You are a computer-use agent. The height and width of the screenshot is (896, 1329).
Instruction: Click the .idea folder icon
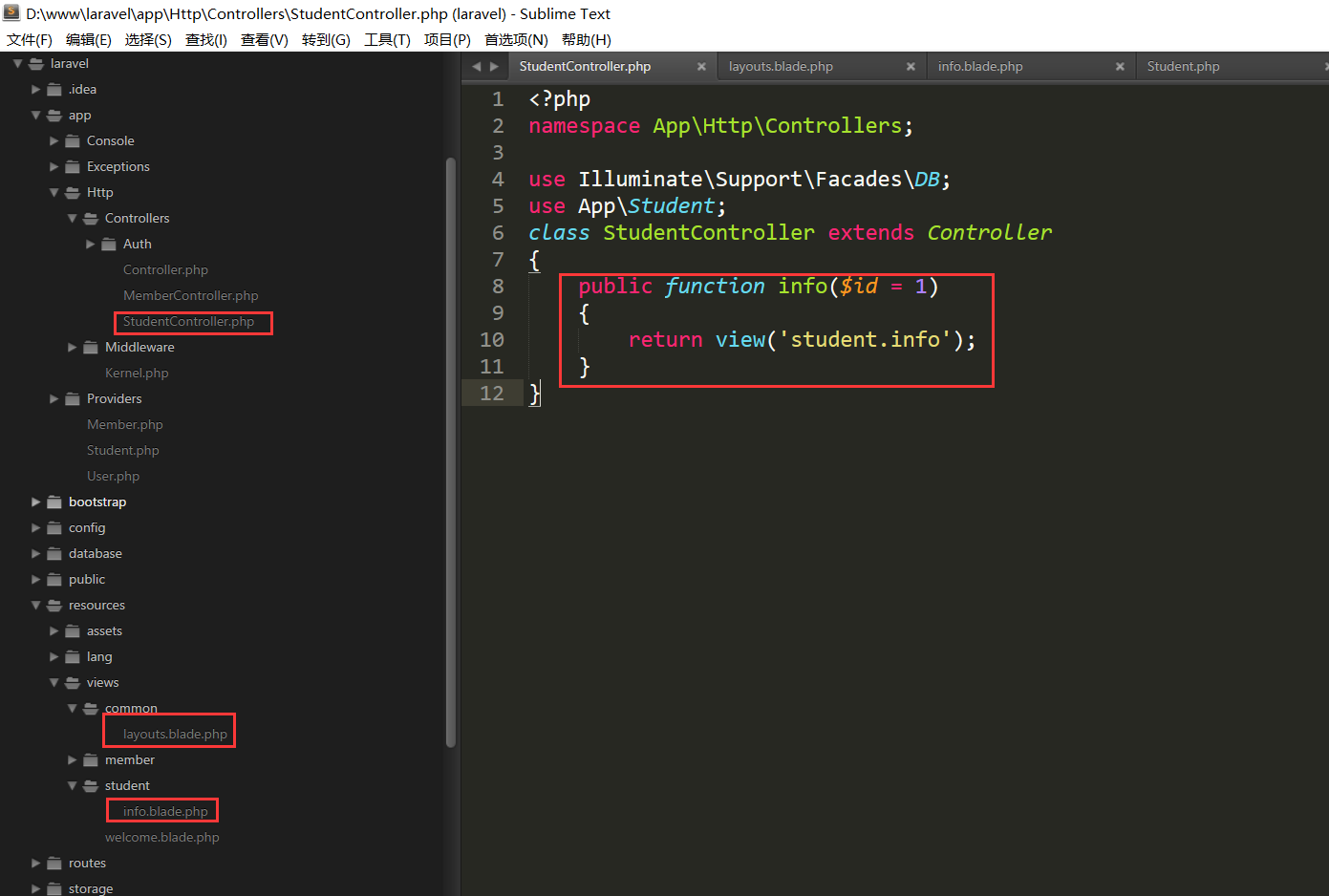point(54,89)
